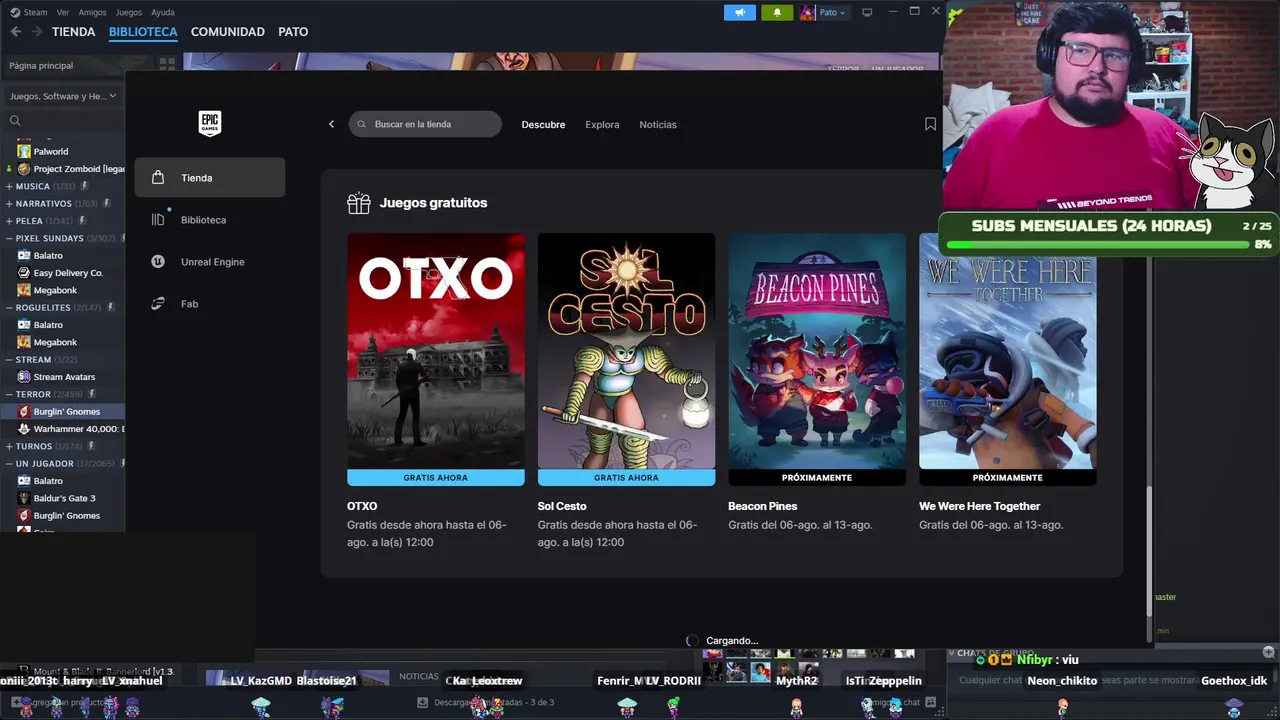The image size is (1280, 720).
Task: Click the We Were Here Together title
Action: click(x=980, y=506)
